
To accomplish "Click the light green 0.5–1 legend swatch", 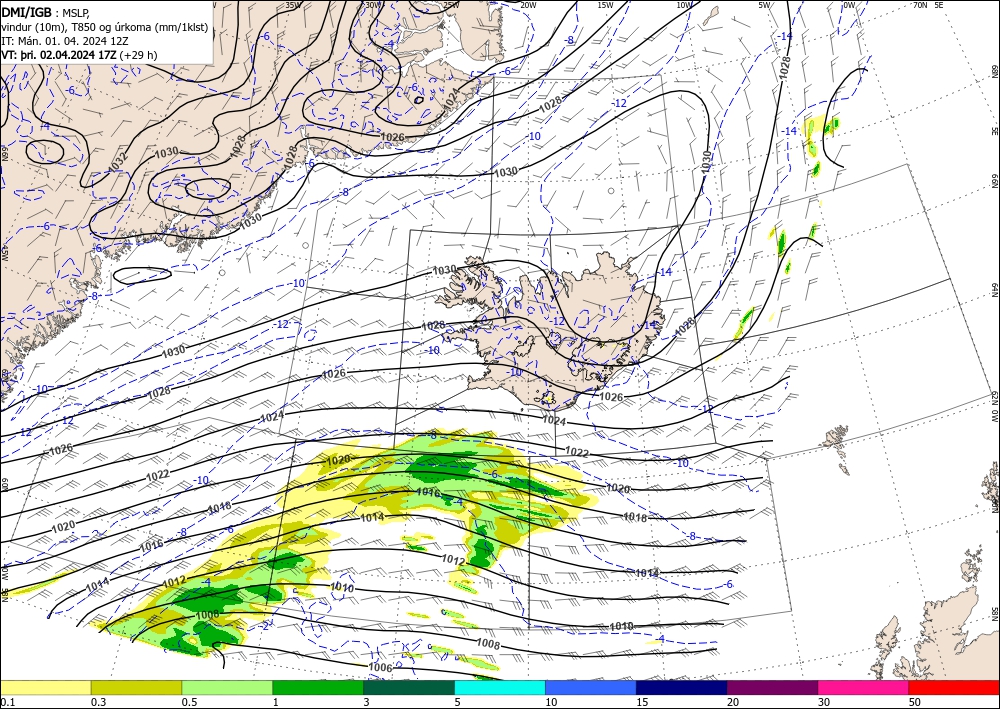I will click(227, 687).
